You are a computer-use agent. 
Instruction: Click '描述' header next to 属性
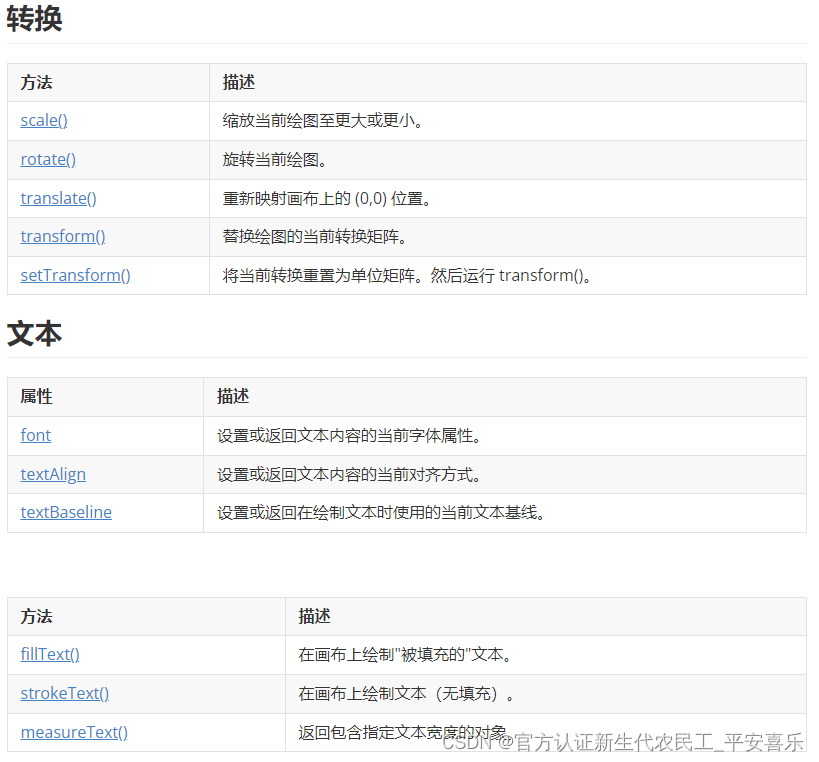click(233, 396)
